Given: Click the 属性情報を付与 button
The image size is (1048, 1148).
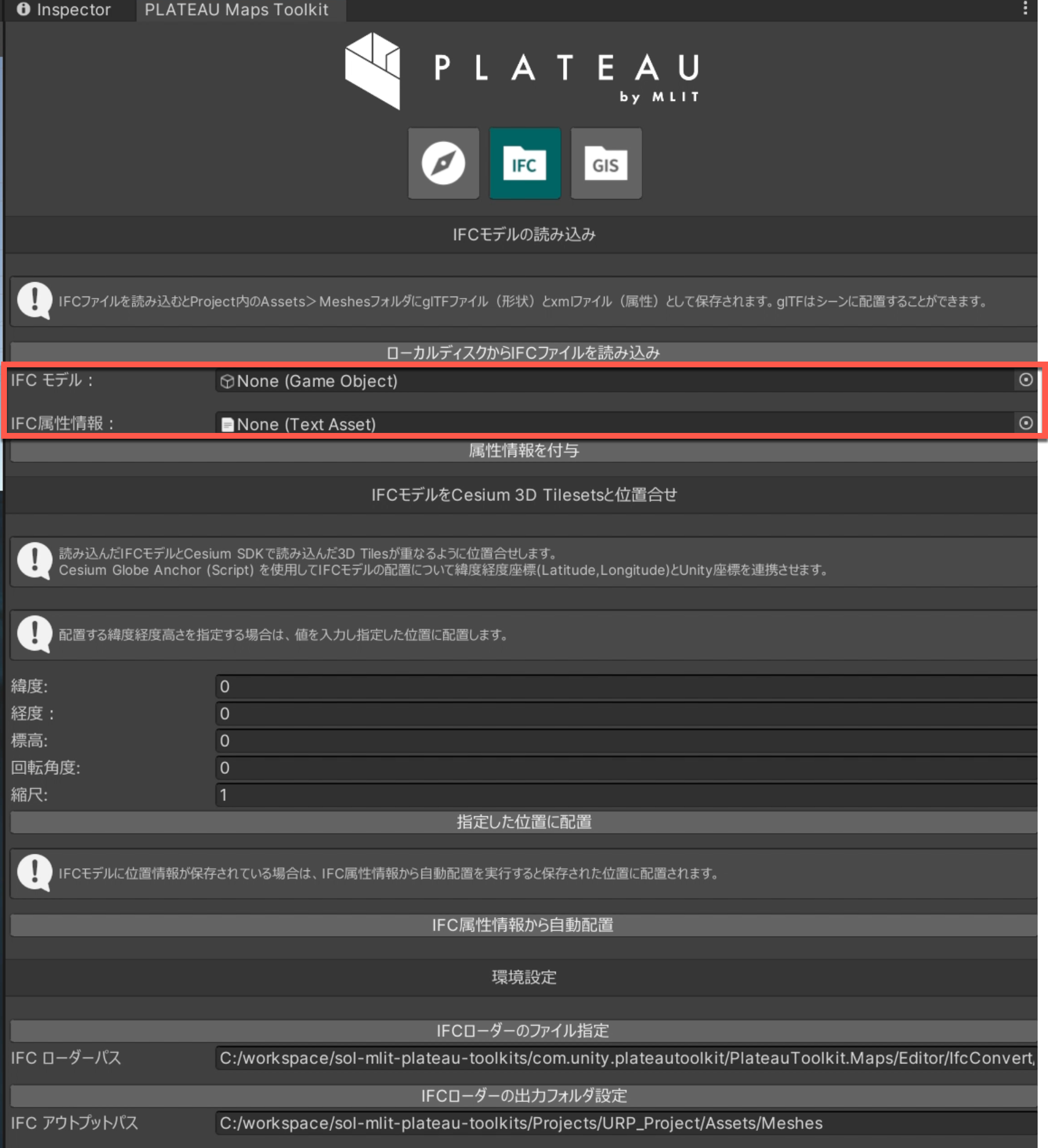Looking at the screenshot, I should click(523, 450).
